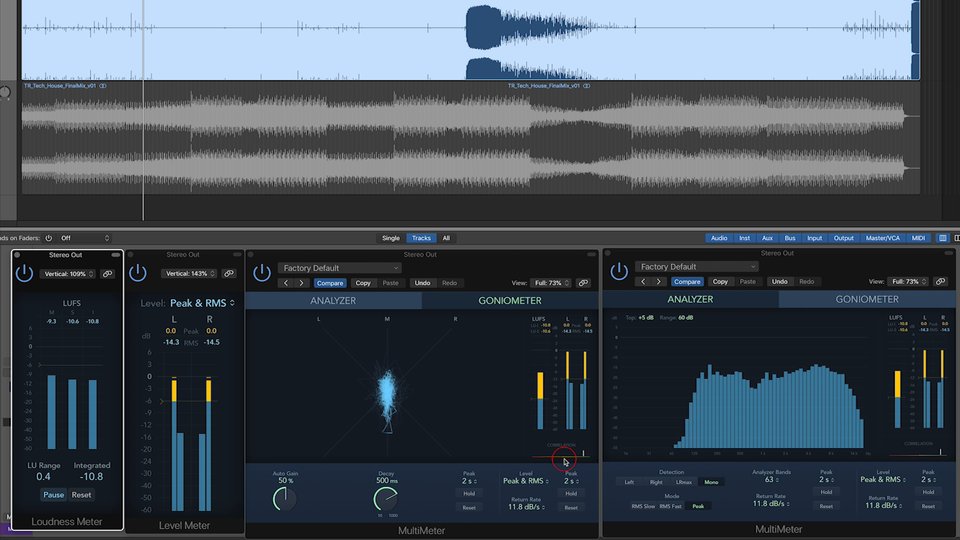This screenshot has width=960, height=540.
Task: Click link icon in Loudness Meter window
Action: tap(107, 274)
